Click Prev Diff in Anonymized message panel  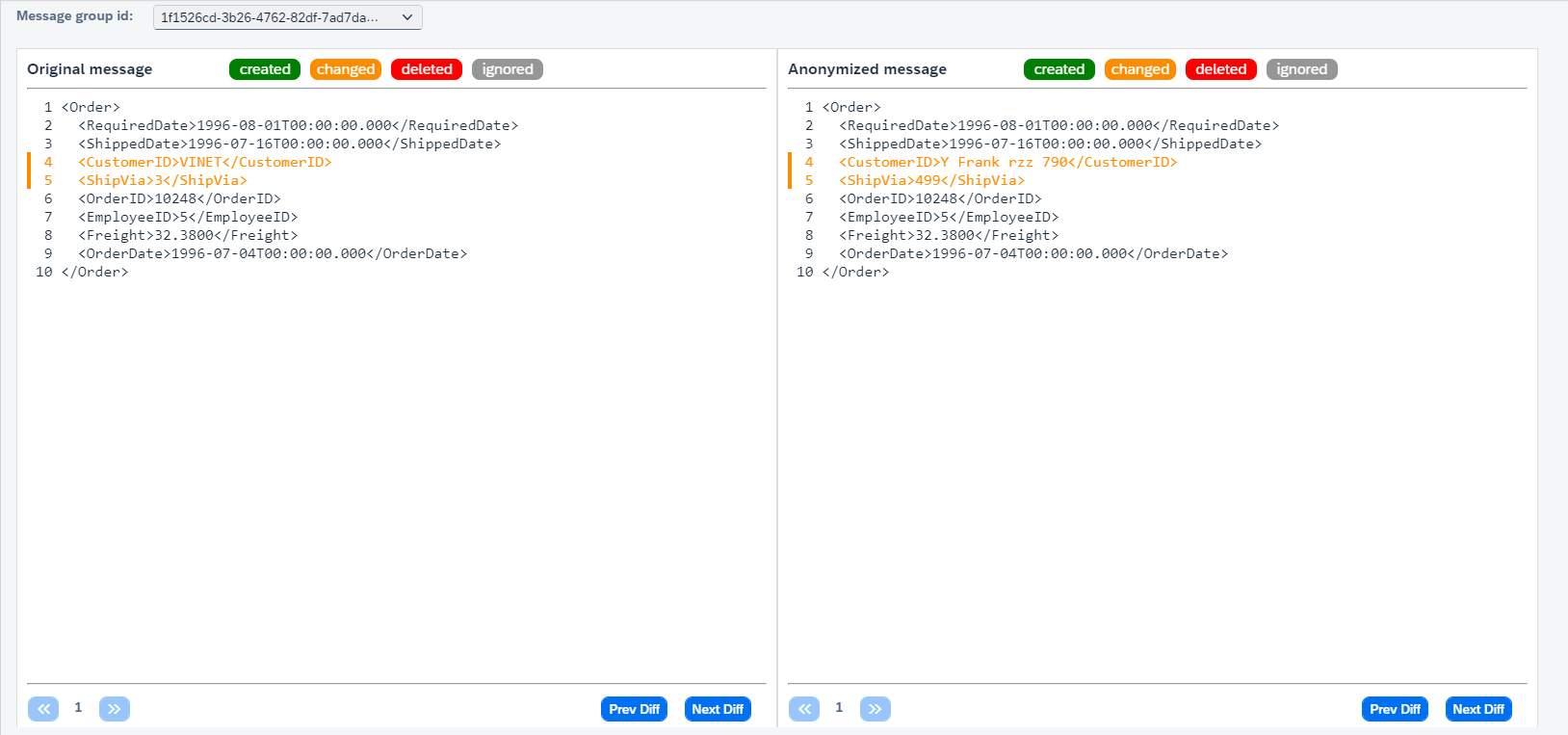[x=1396, y=709]
